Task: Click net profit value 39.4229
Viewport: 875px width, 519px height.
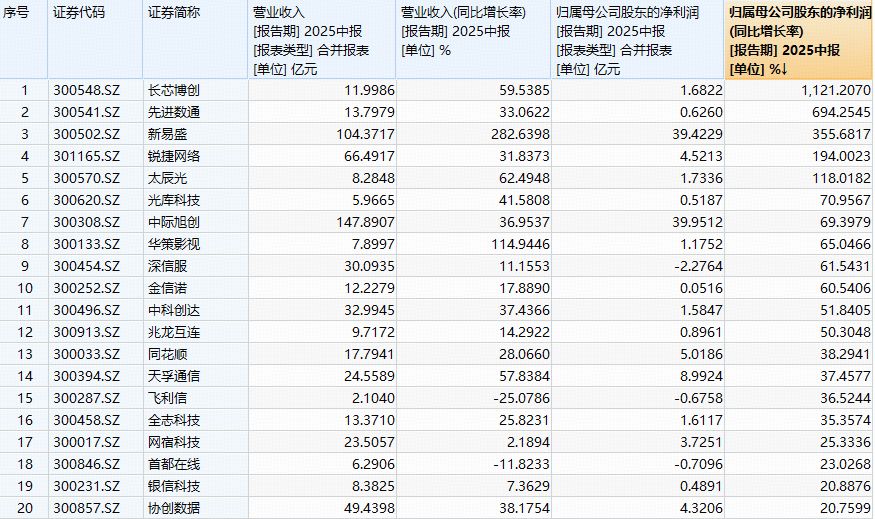Action: point(698,134)
